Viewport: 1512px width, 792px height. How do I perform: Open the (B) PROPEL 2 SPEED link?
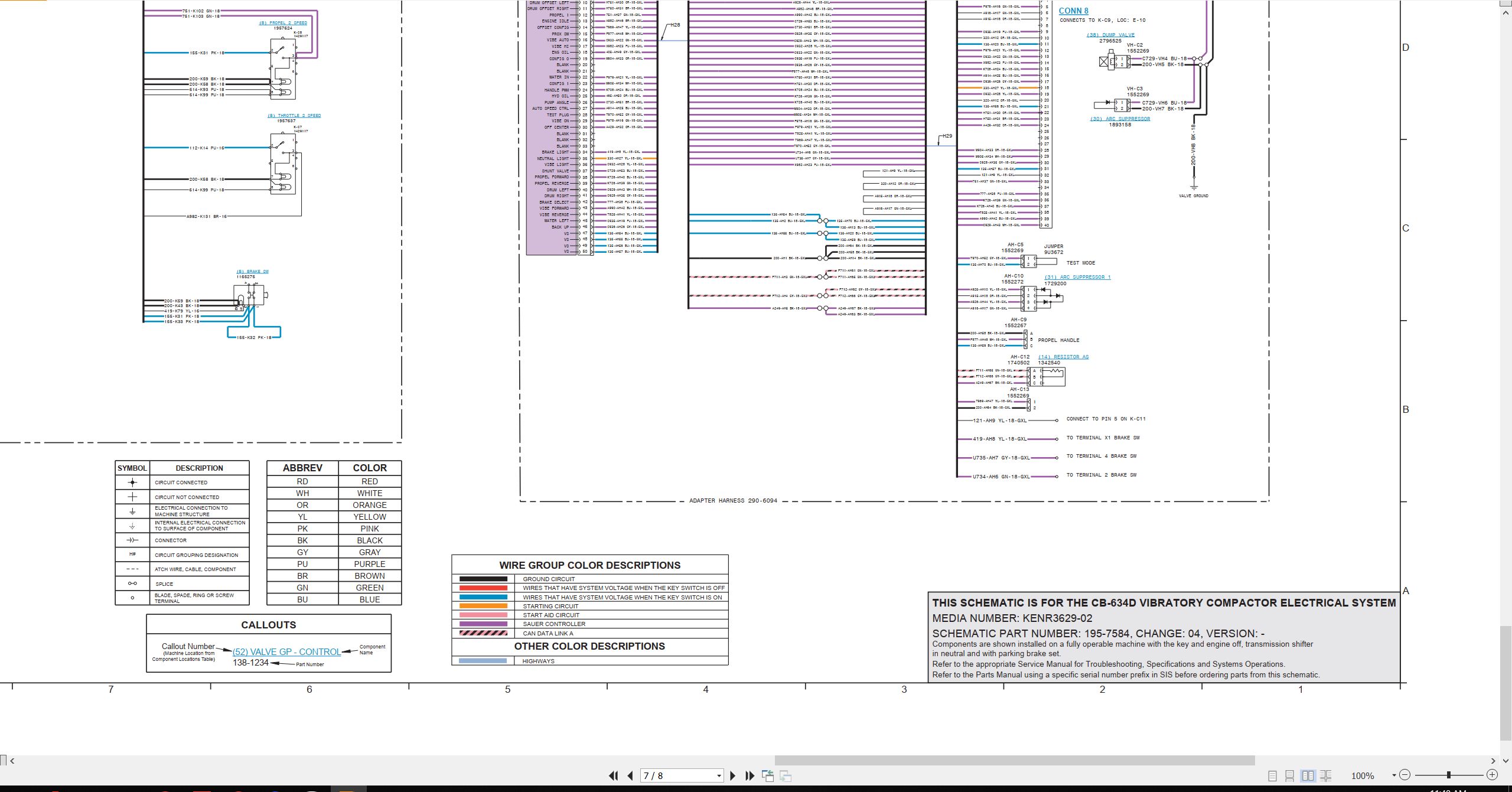point(283,23)
